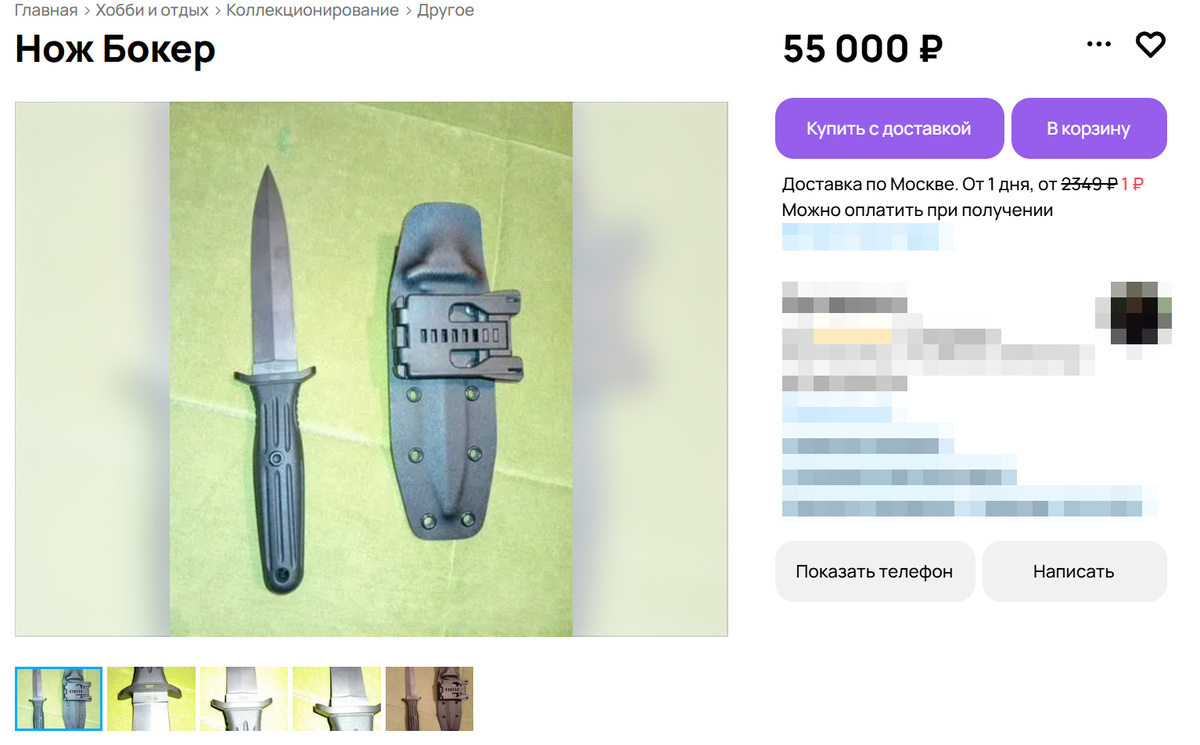The image size is (1200, 745).
Task: Open the three-dots more options menu
Action: (1098, 44)
